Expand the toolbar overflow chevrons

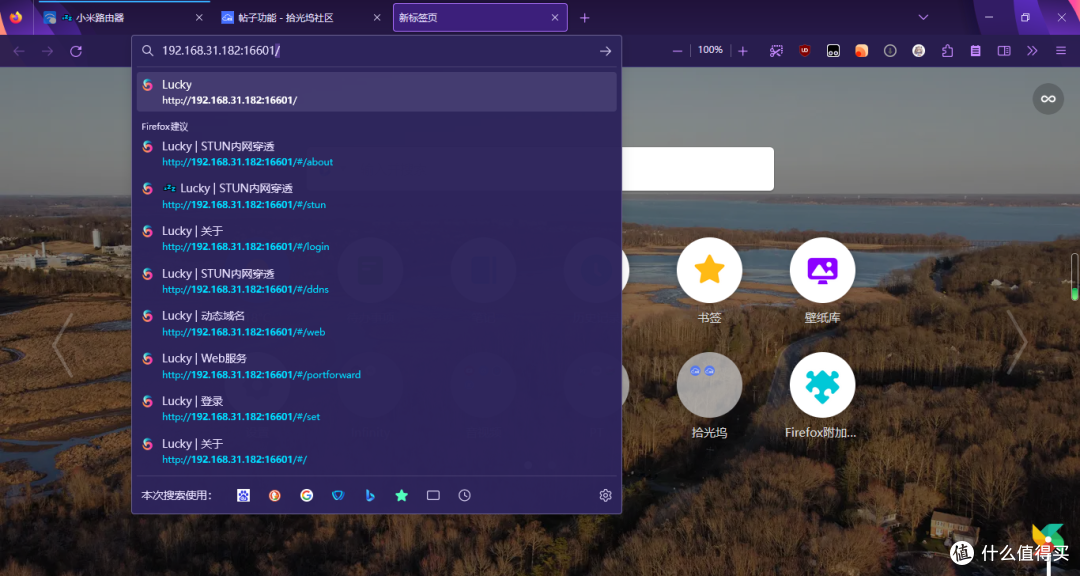1032,51
